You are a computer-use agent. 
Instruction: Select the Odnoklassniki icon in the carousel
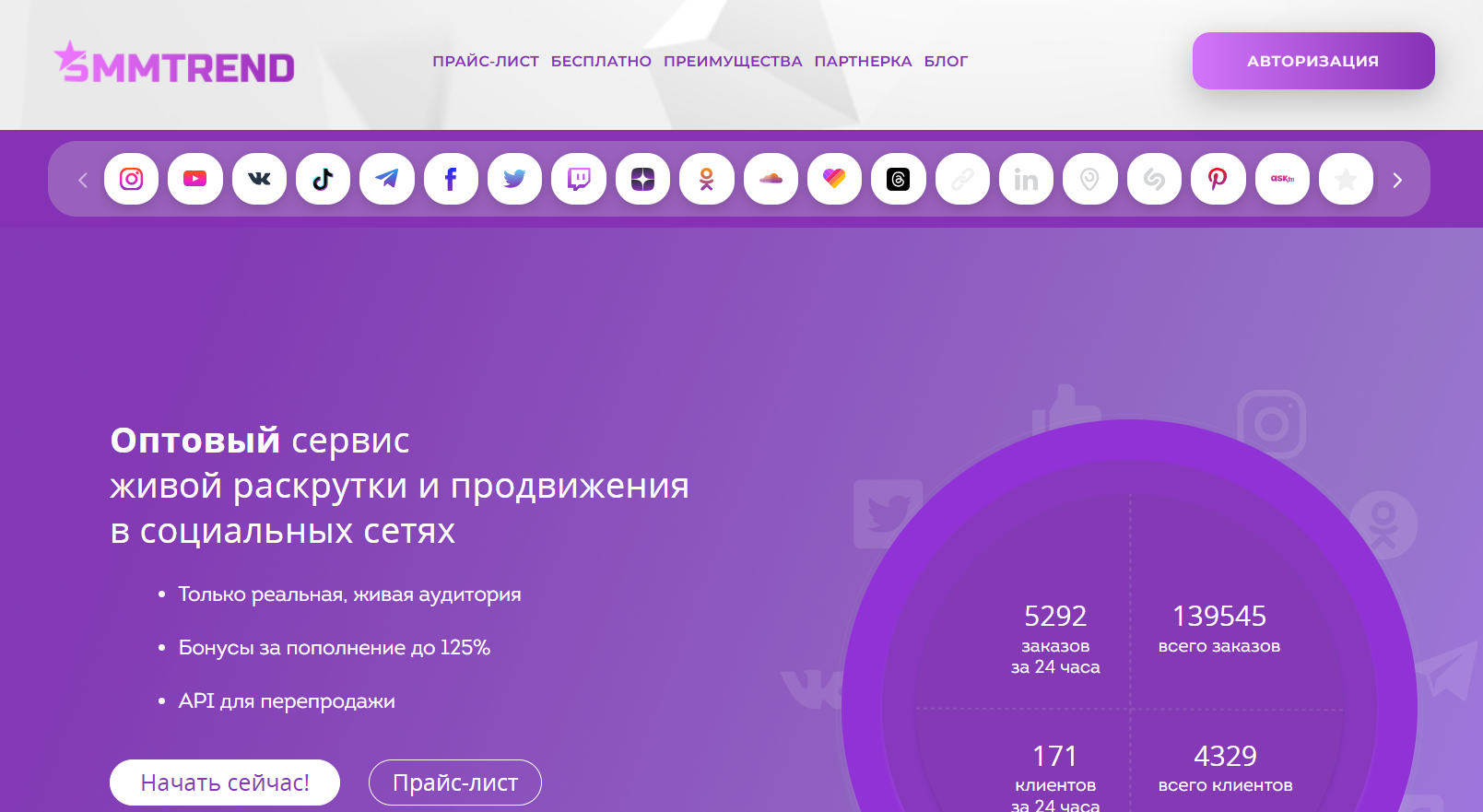click(707, 179)
